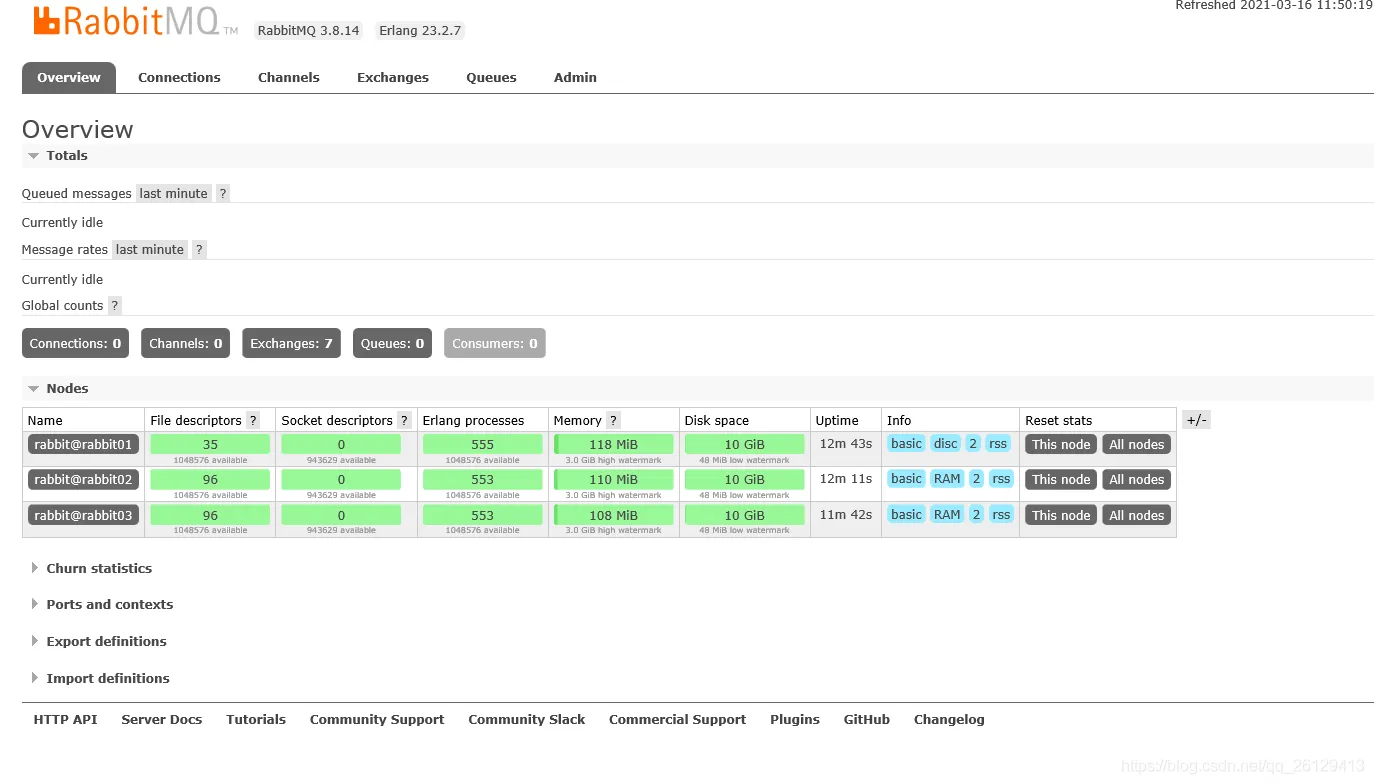1374x784 pixels.
Task: Click rabbit01 memory 118 MiB bar
Action: 614,444
